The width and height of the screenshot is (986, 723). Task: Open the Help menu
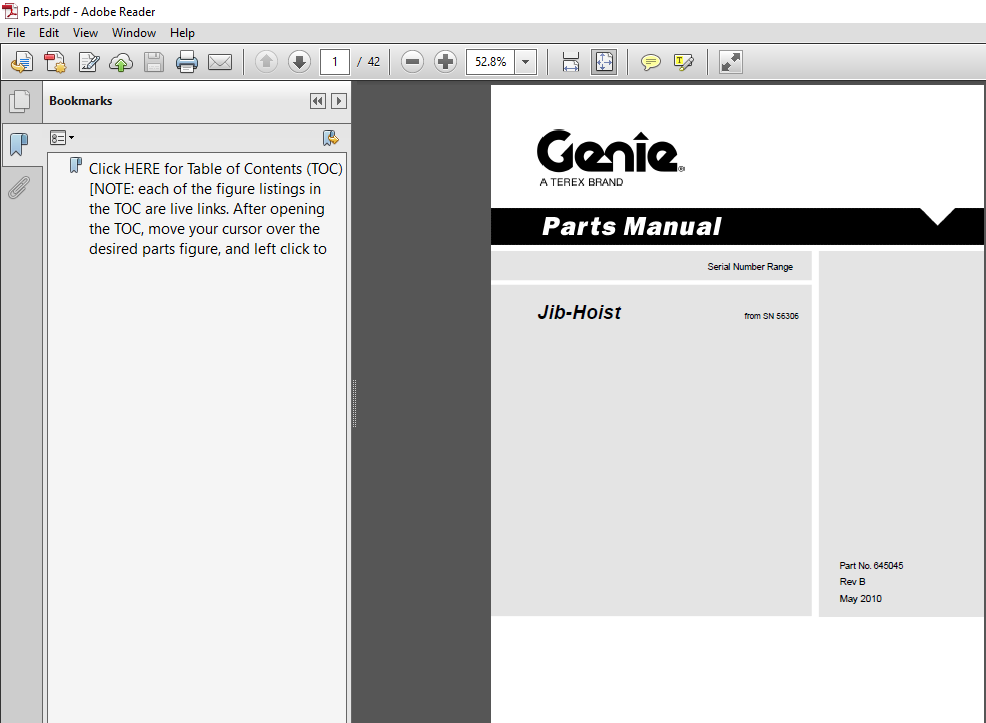click(182, 33)
